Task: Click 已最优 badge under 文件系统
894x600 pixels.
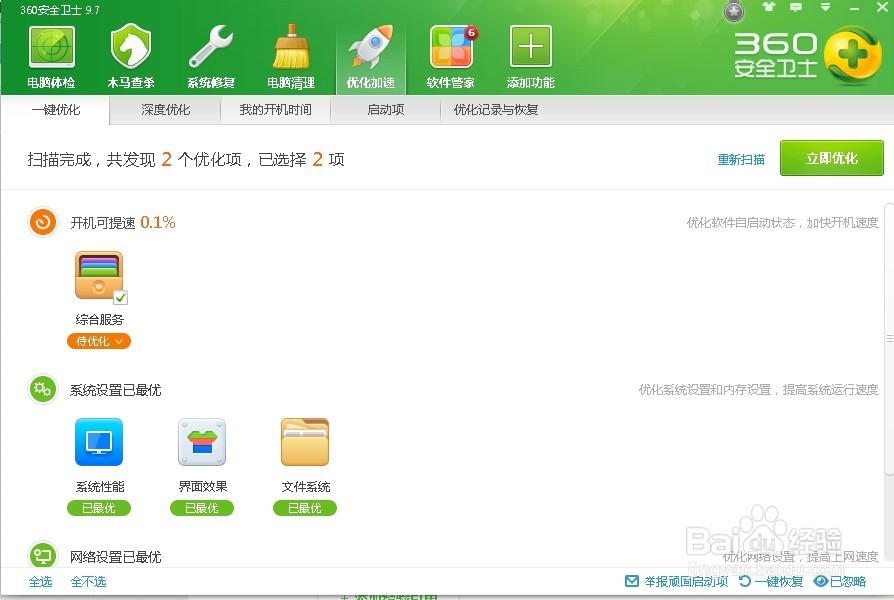Action: pyautogui.click(x=305, y=508)
